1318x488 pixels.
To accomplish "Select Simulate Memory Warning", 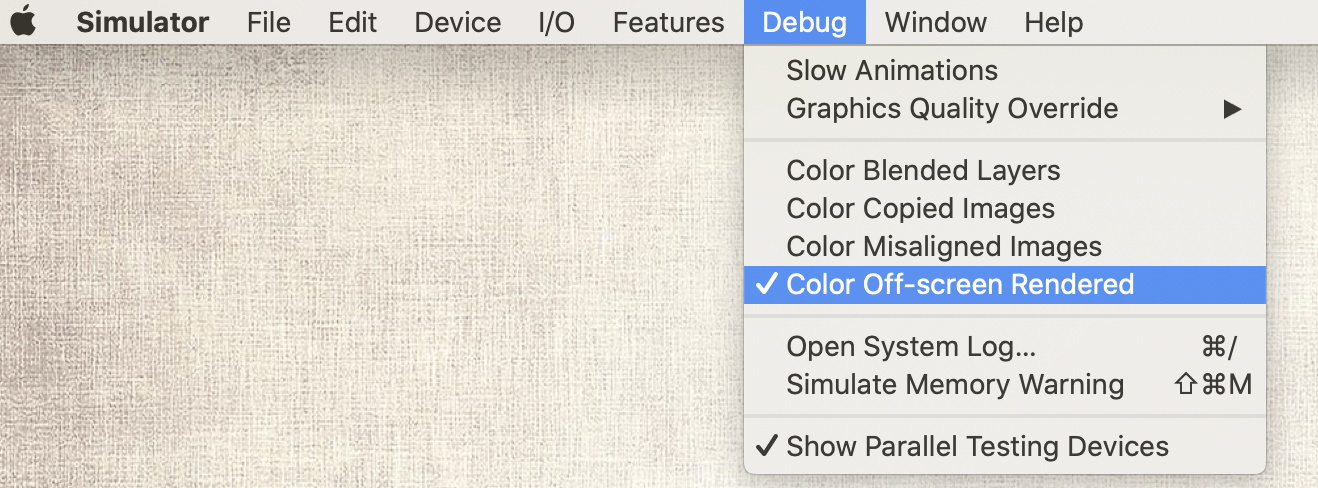I will pos(1005,385).
